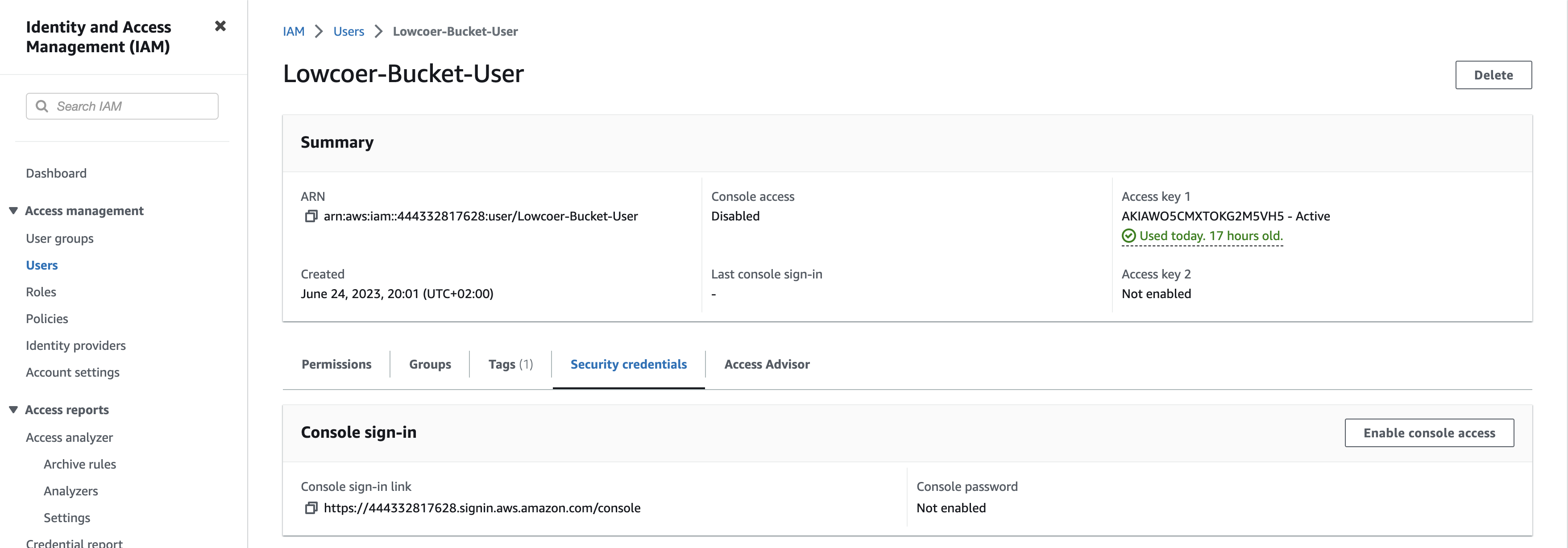Go to IAM breadcrumb link

point(294,32)
